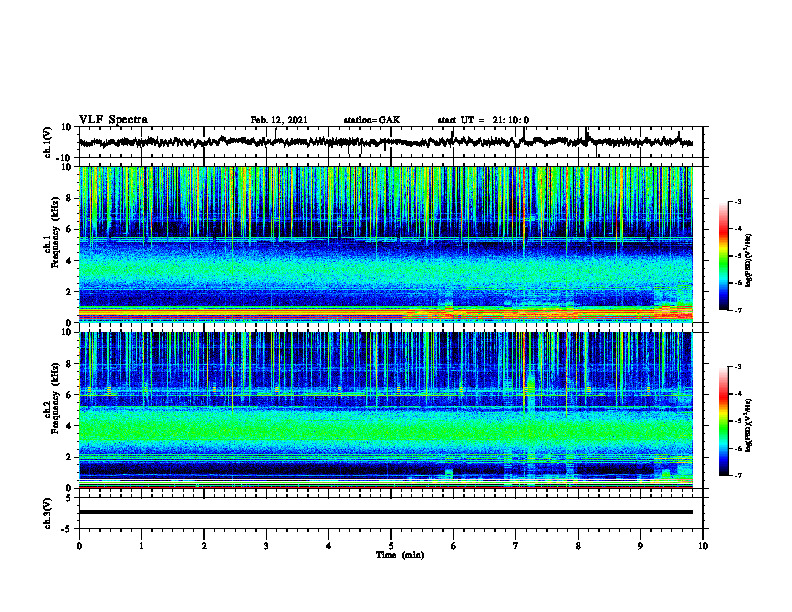This screenshot has width=792, height=612.
Task: Click the "8" tick label on the time axis
Action: [578, 546]
